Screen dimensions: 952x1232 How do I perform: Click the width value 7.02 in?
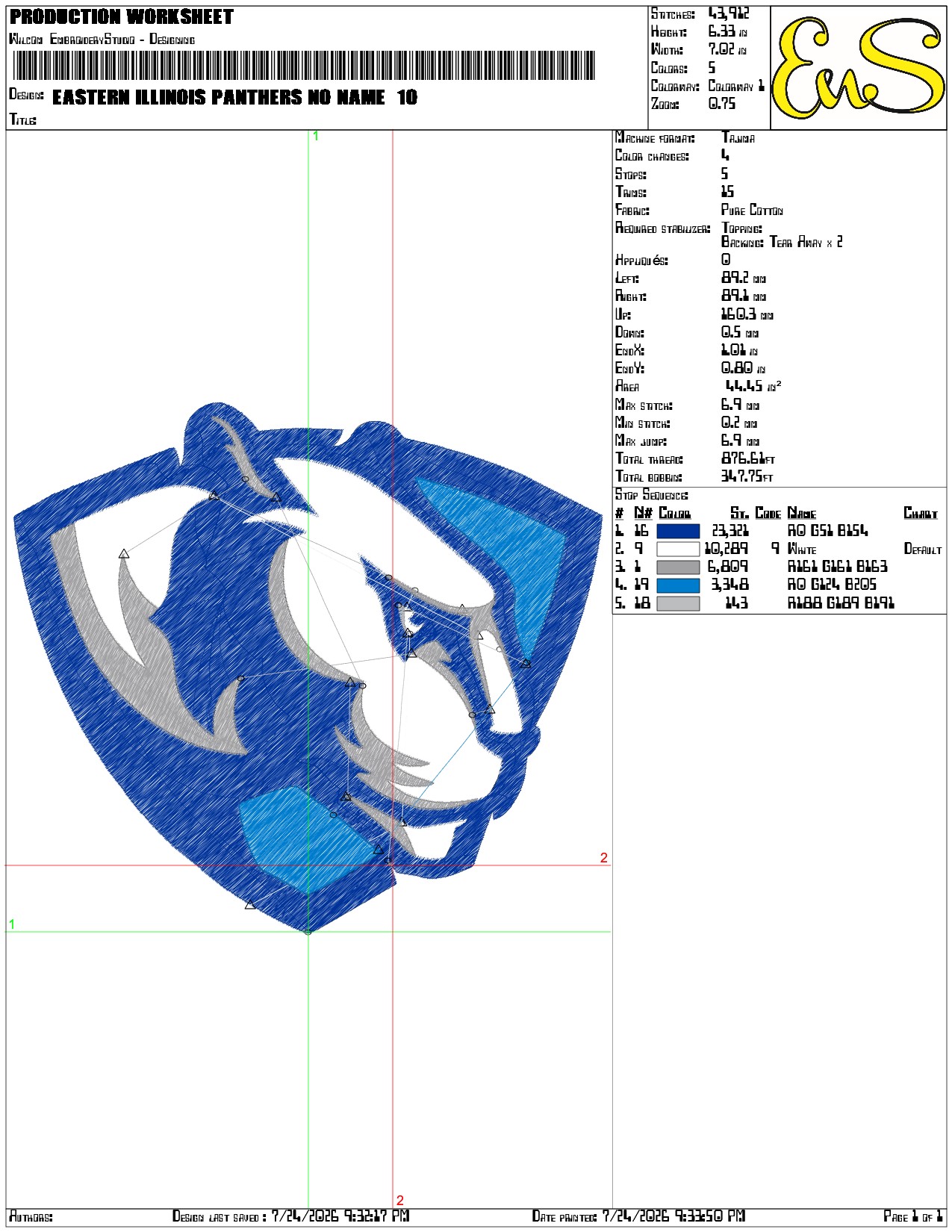[x=727, y=49]
